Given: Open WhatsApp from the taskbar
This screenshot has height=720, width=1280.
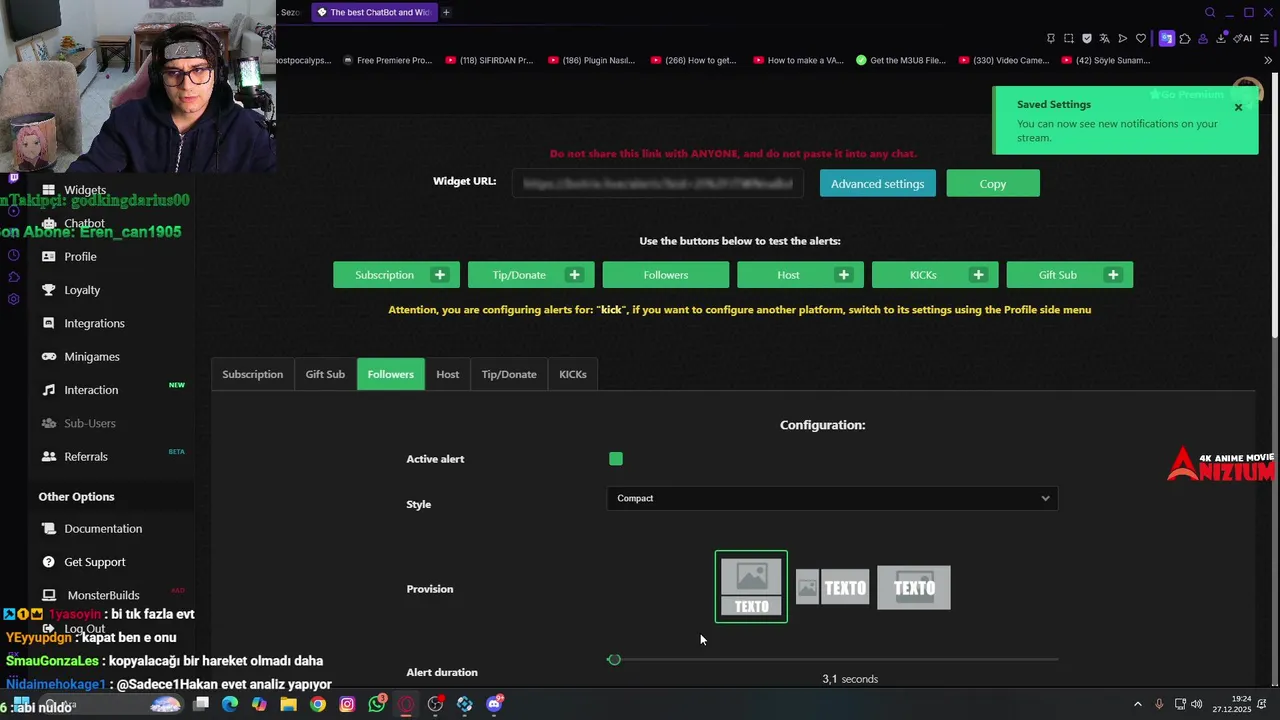Looking at the screenshot, I should coord(377,704).
